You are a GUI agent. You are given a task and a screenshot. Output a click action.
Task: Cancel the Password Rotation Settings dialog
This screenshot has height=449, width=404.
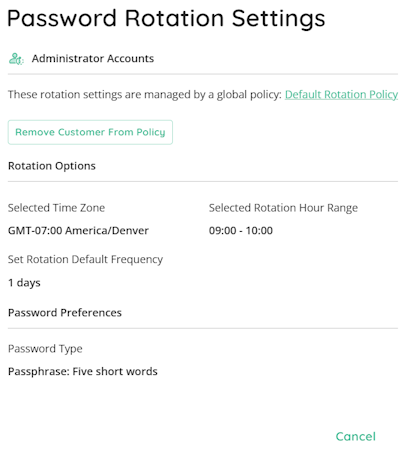tap(355, 436)
